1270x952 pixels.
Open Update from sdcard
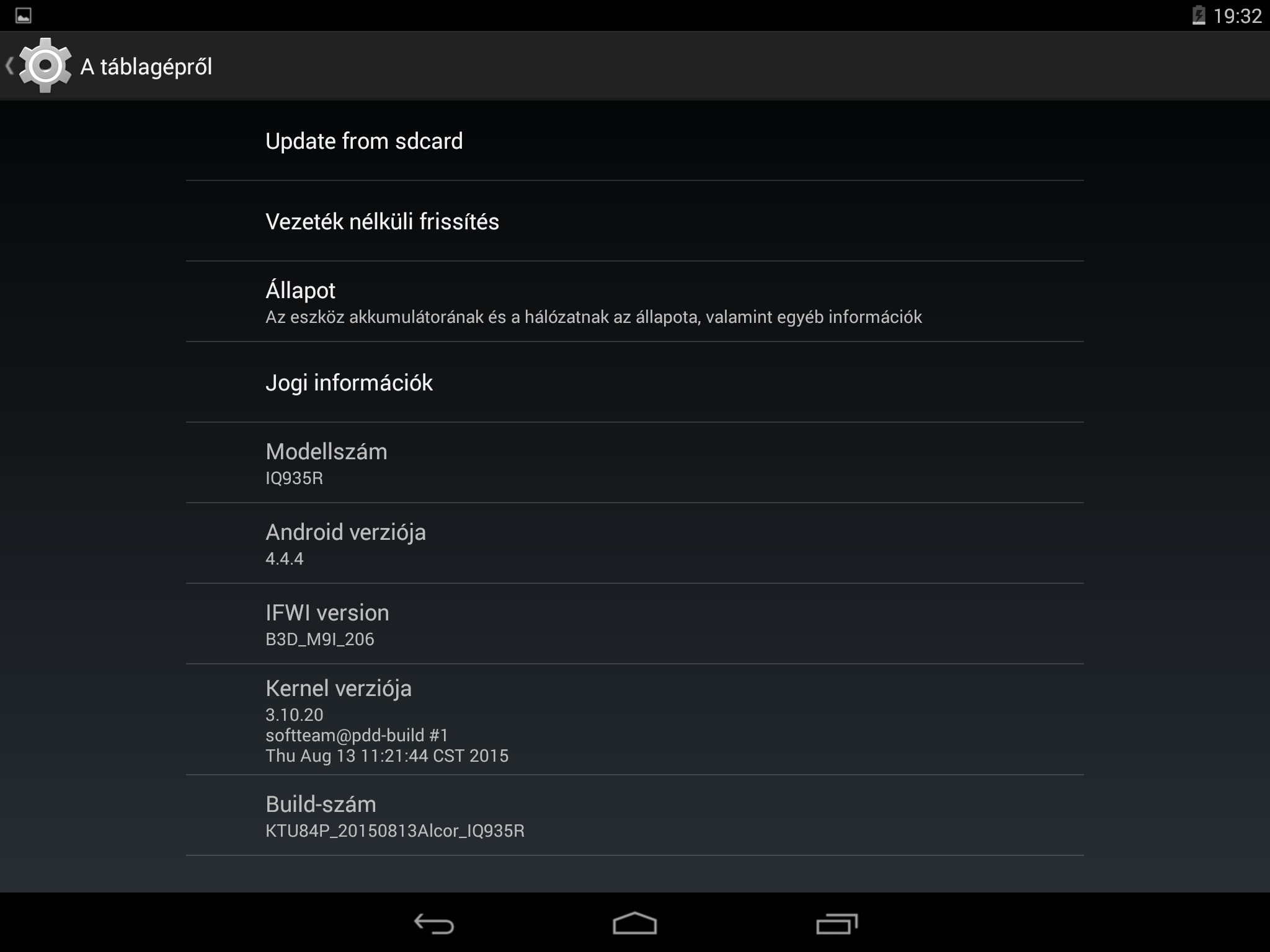(x=634, y=141)
